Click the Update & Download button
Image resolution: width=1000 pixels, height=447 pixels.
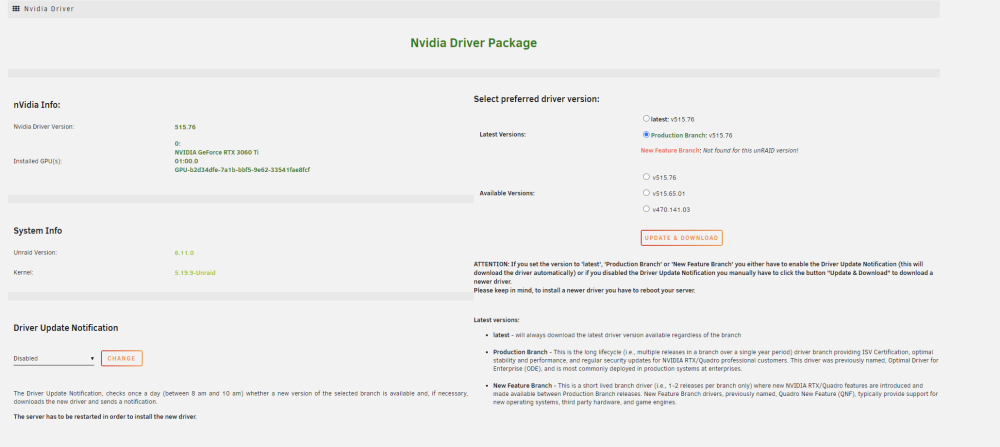(681, 238)
